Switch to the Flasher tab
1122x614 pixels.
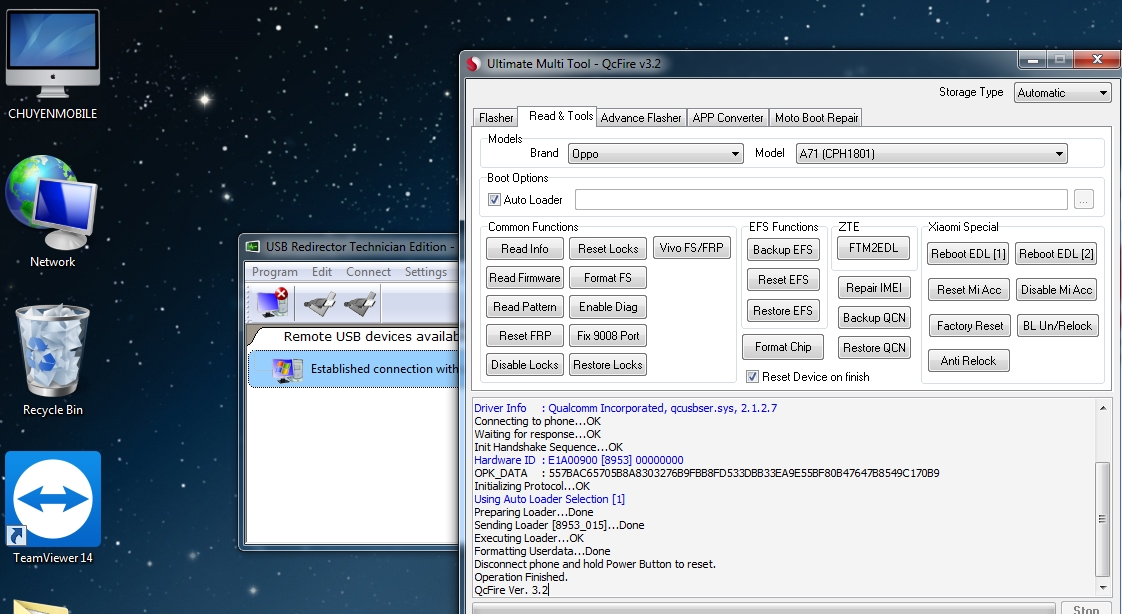click(x=496, y=118)
